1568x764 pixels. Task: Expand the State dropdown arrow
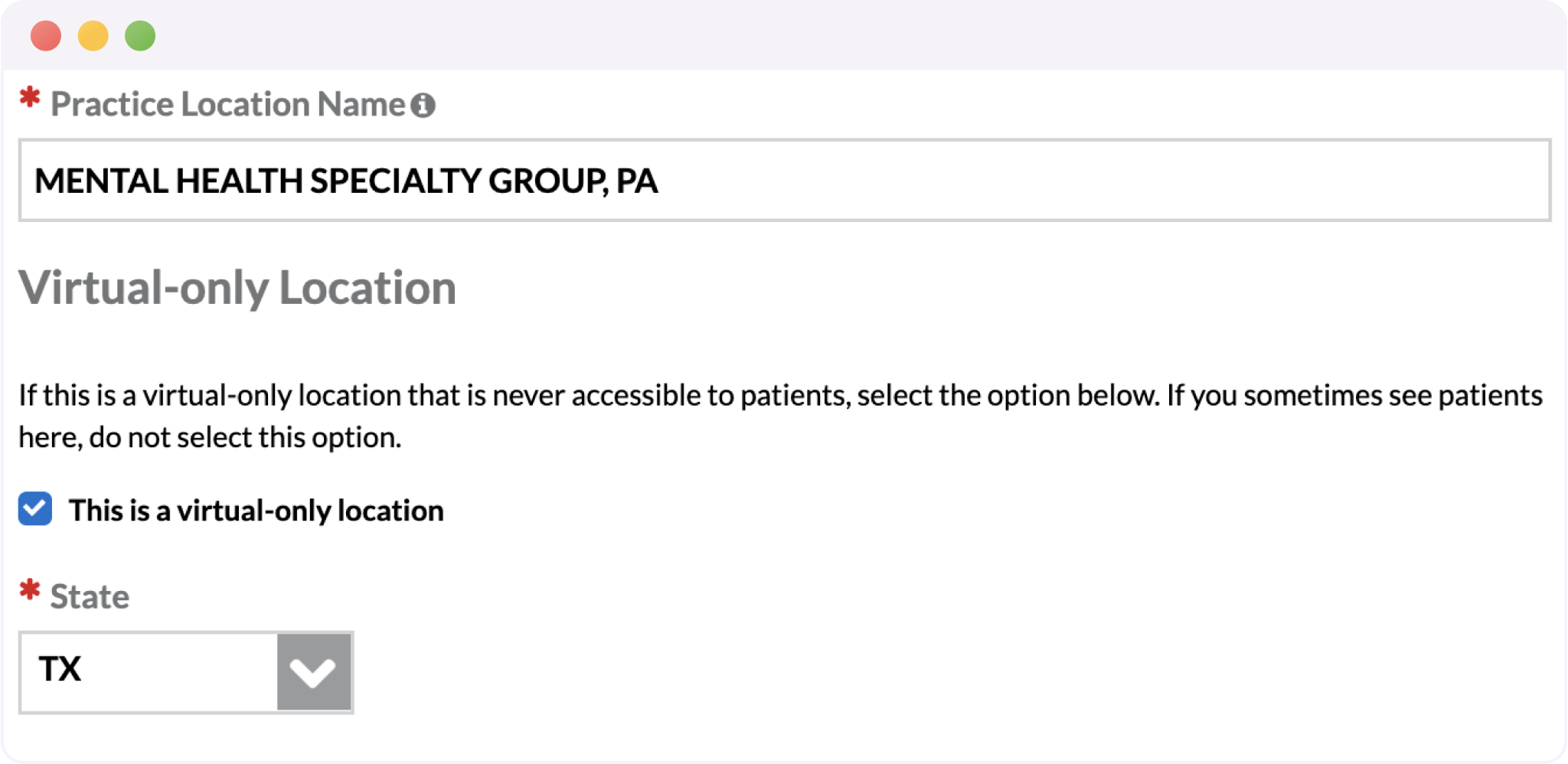click(314, 672)
